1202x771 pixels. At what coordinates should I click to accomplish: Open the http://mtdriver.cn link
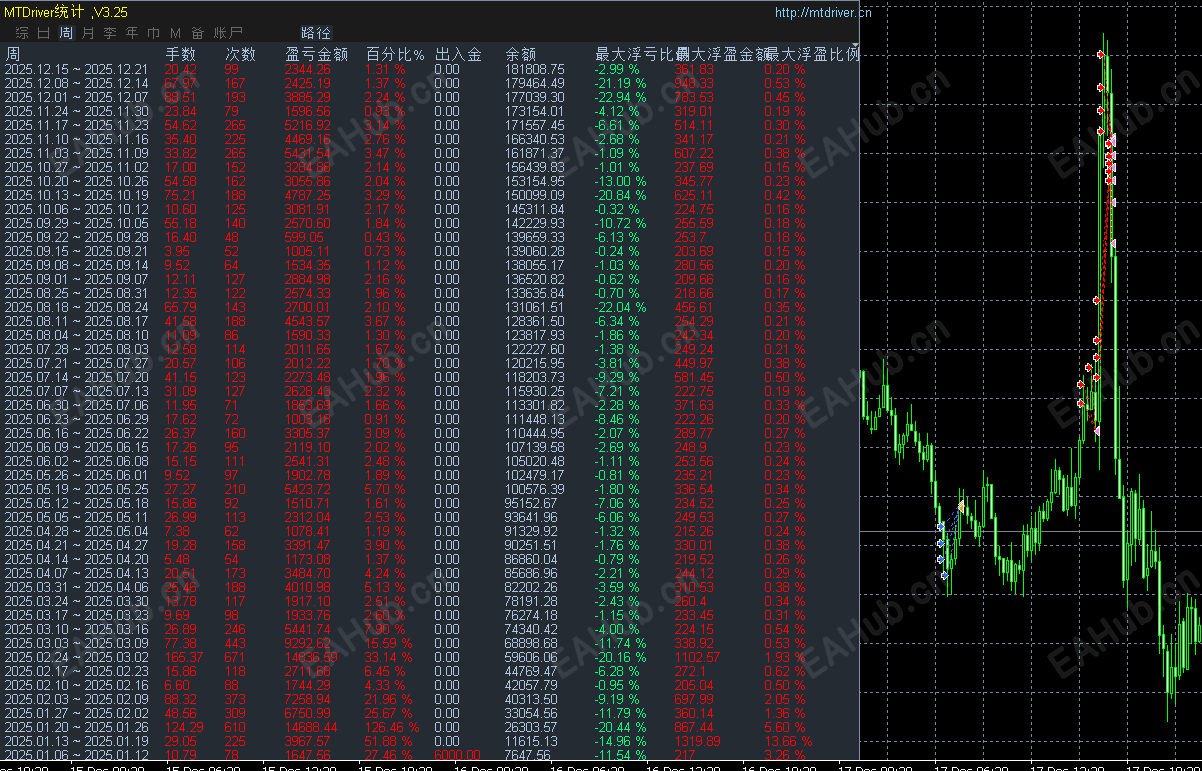(823, 13)
